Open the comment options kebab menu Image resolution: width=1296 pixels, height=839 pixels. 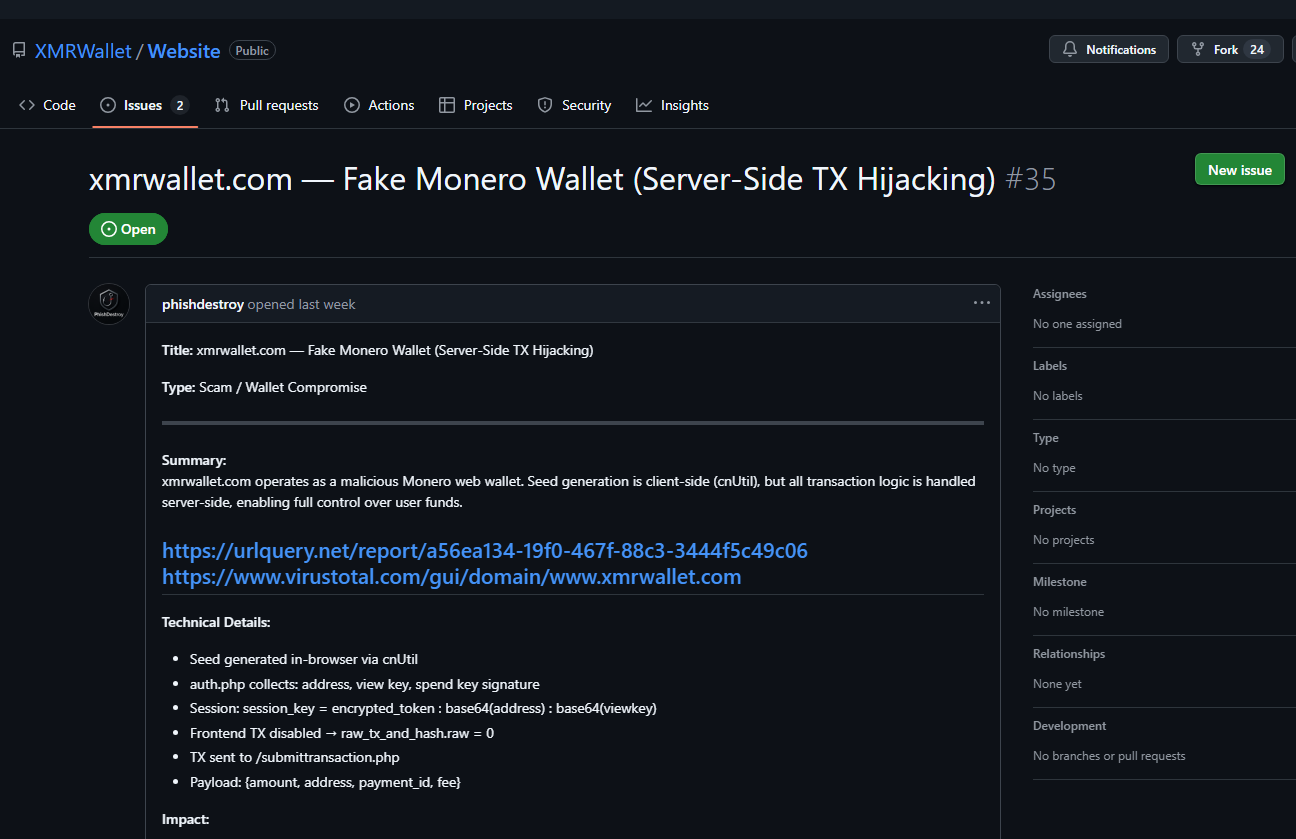[981, 303]
